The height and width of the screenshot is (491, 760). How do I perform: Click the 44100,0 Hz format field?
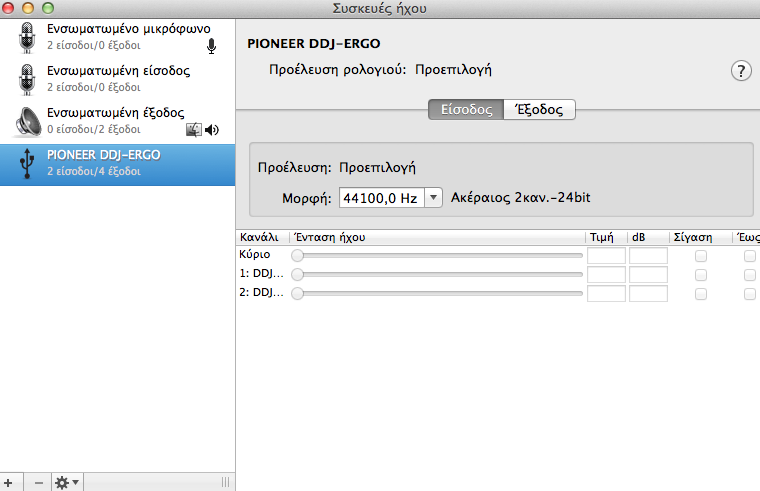381,198
